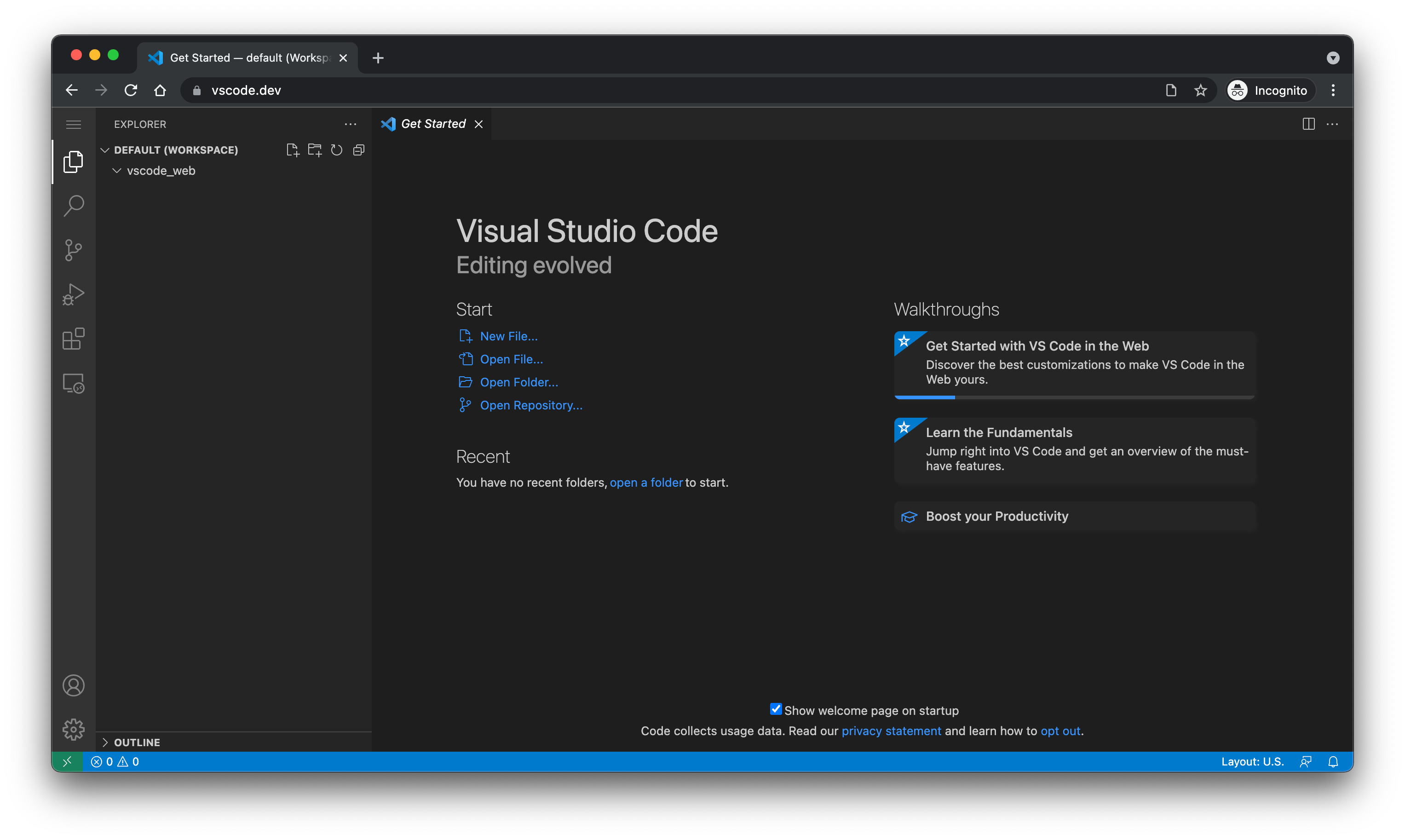
Task: Open the Extensions view
Action: pyautogui.click(x=74, y=339)
